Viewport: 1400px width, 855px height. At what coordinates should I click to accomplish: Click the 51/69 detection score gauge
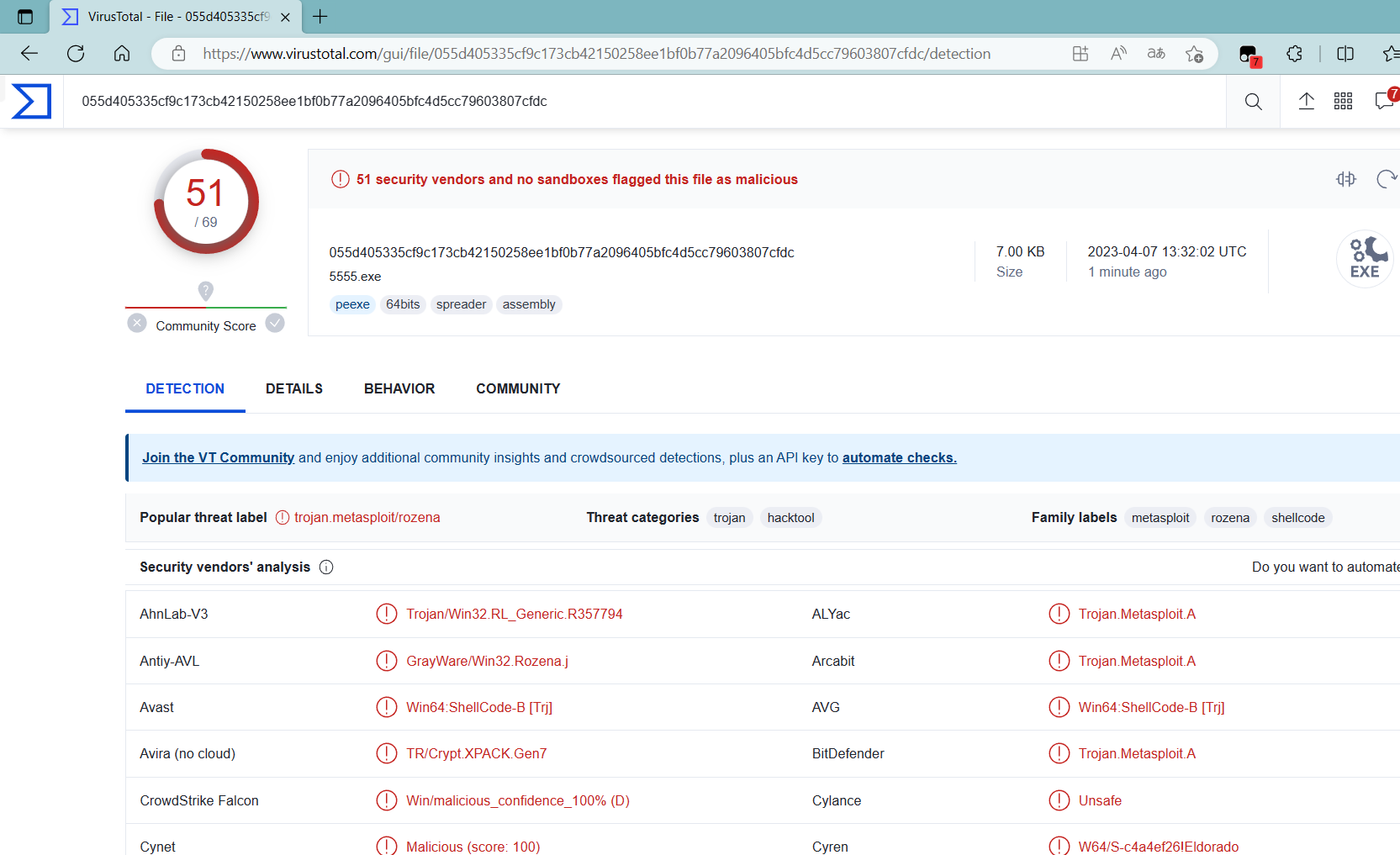tap(205, 202)
